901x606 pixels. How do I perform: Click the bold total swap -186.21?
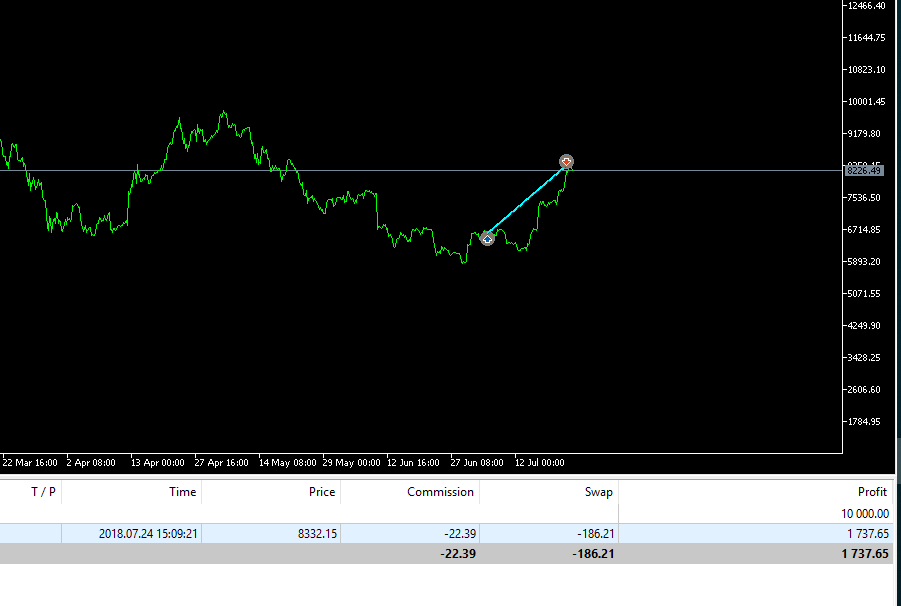[x=591, y=554]
